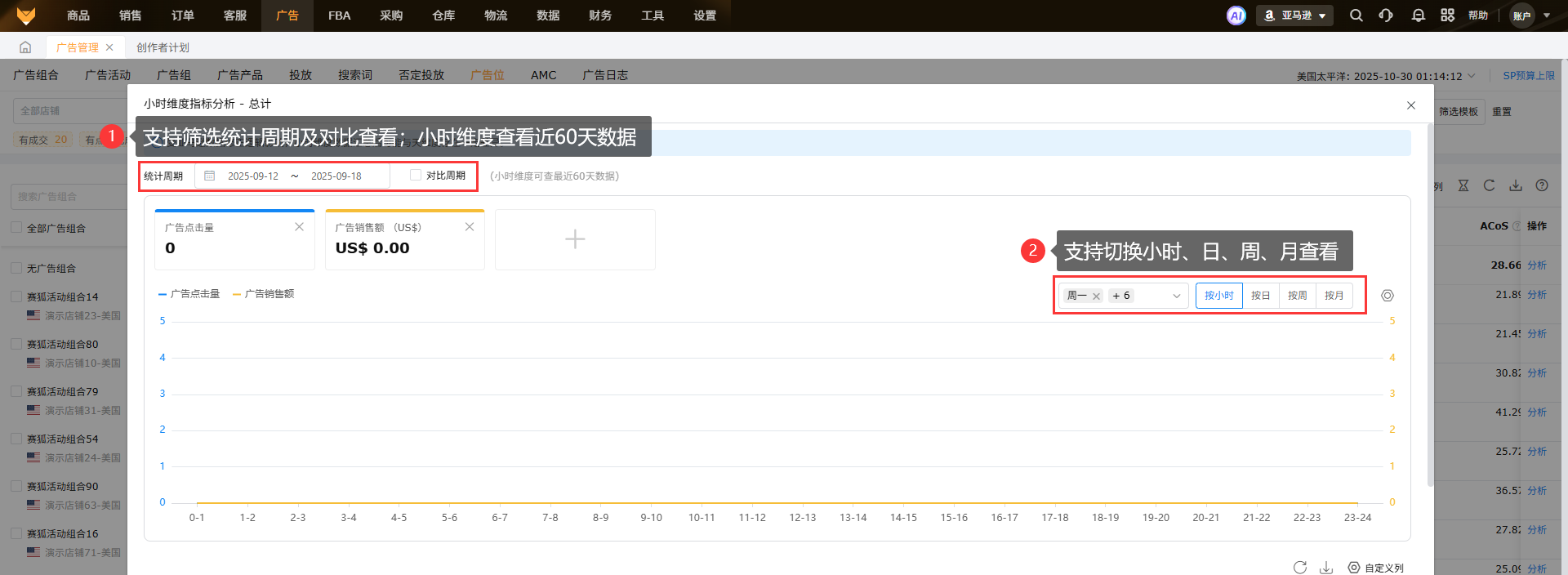Select 按周 weekly view

1298,296
